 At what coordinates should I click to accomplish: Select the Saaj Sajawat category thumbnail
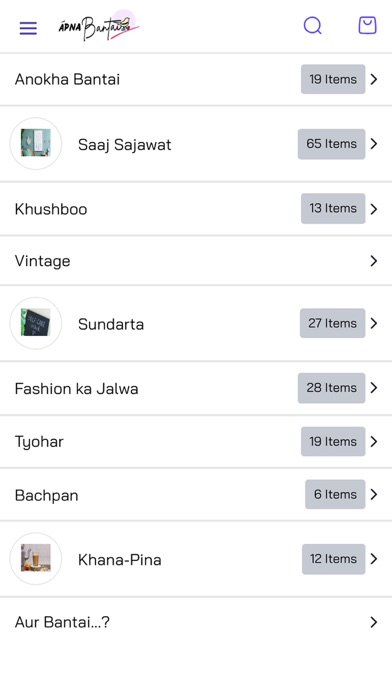pyautogui.click(x=36, y=143)
